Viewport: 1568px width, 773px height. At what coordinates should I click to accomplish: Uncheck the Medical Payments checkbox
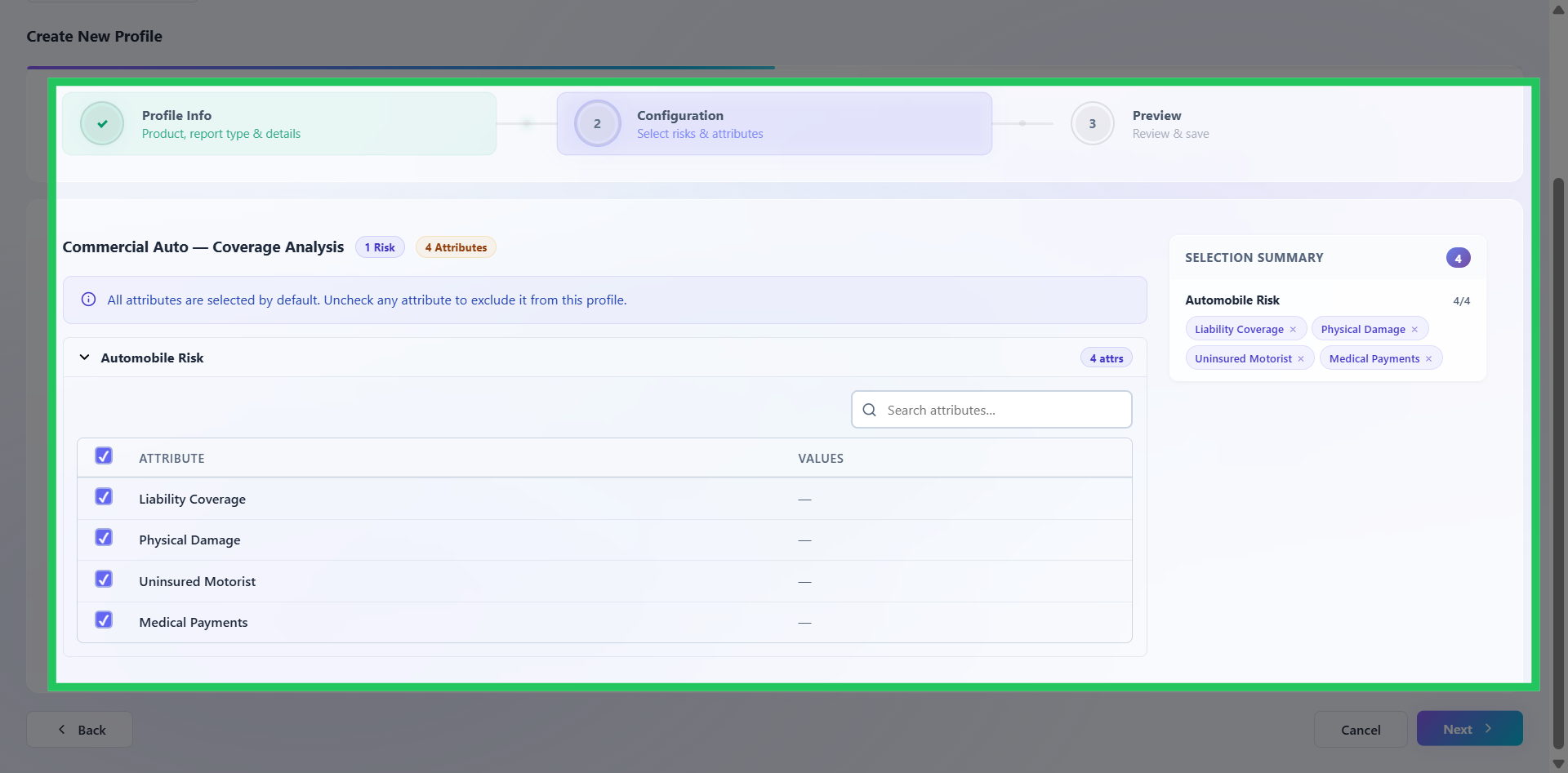(104, 620)
